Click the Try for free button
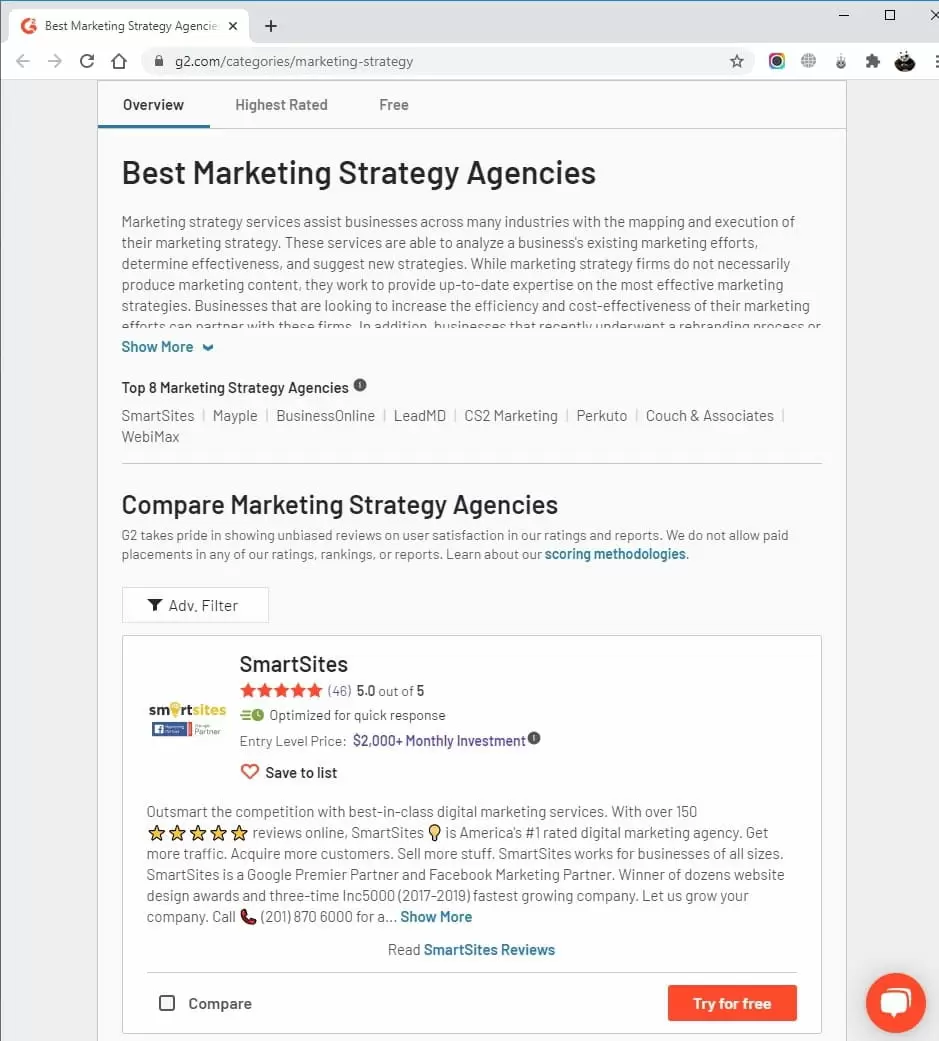This screenshot has width=939, height=1041. click(x=732, y=1003)
